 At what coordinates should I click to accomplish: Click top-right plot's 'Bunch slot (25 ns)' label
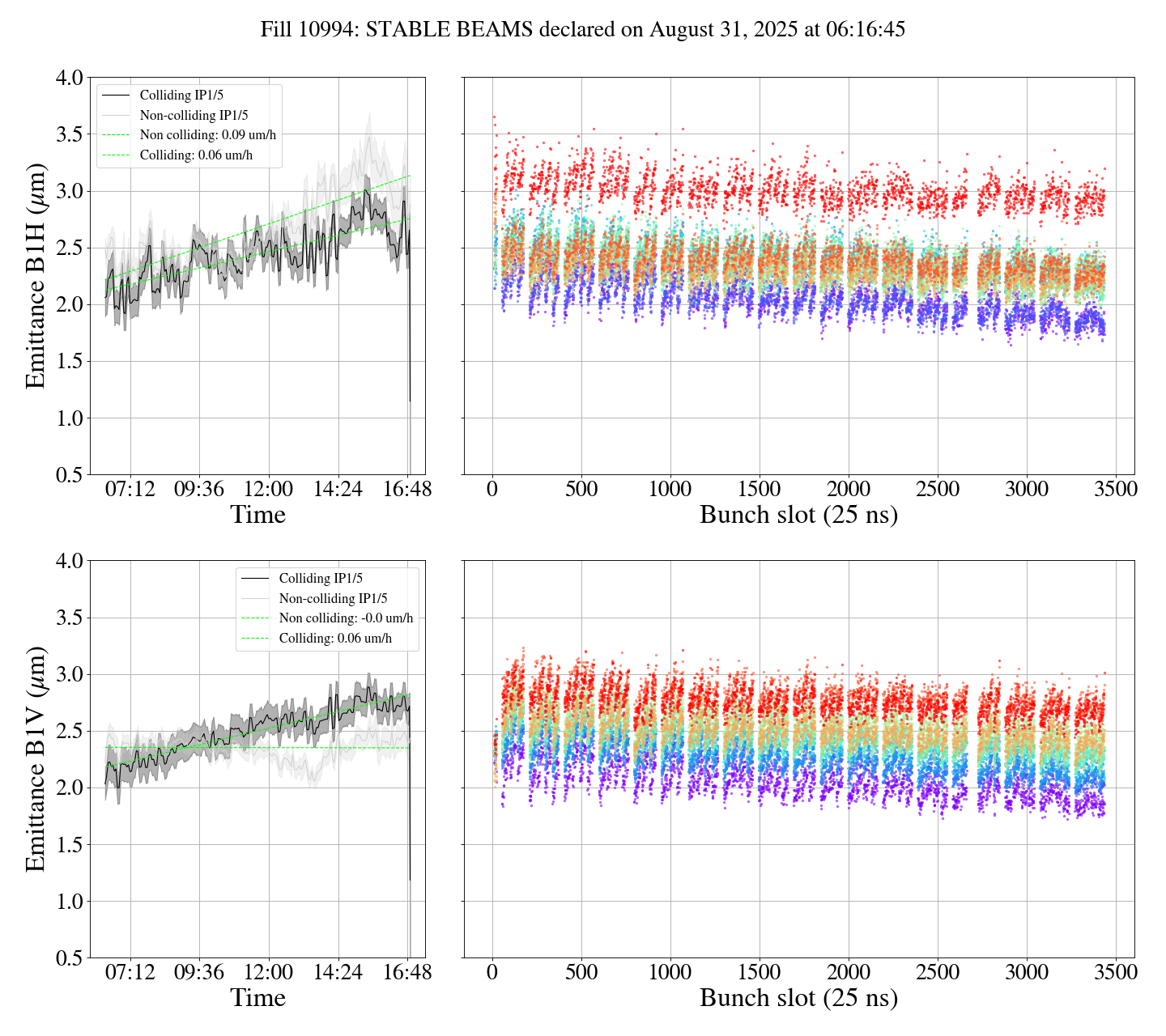tap(798, 515)
